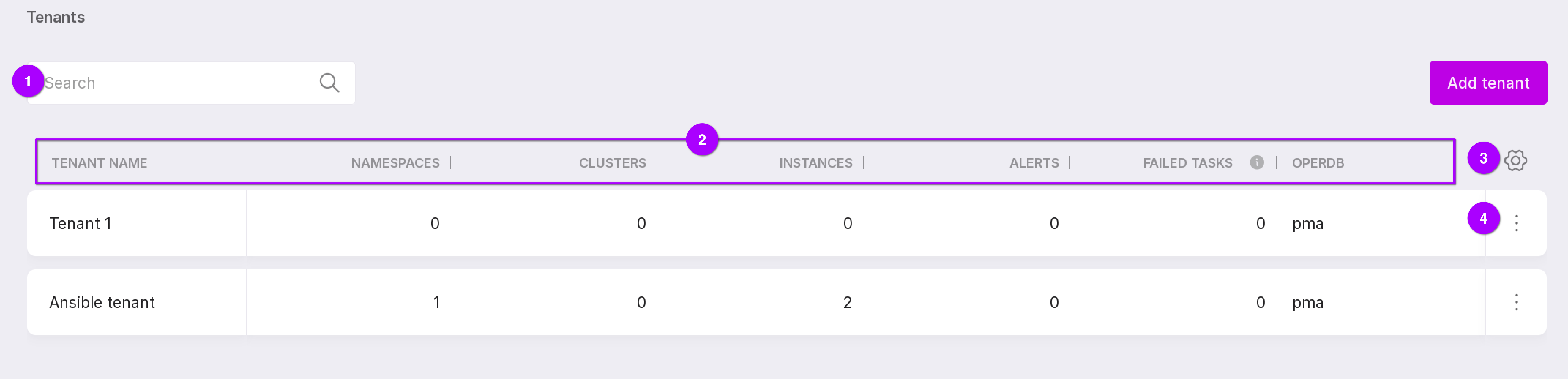Sort by OperDB column header

1318,163
